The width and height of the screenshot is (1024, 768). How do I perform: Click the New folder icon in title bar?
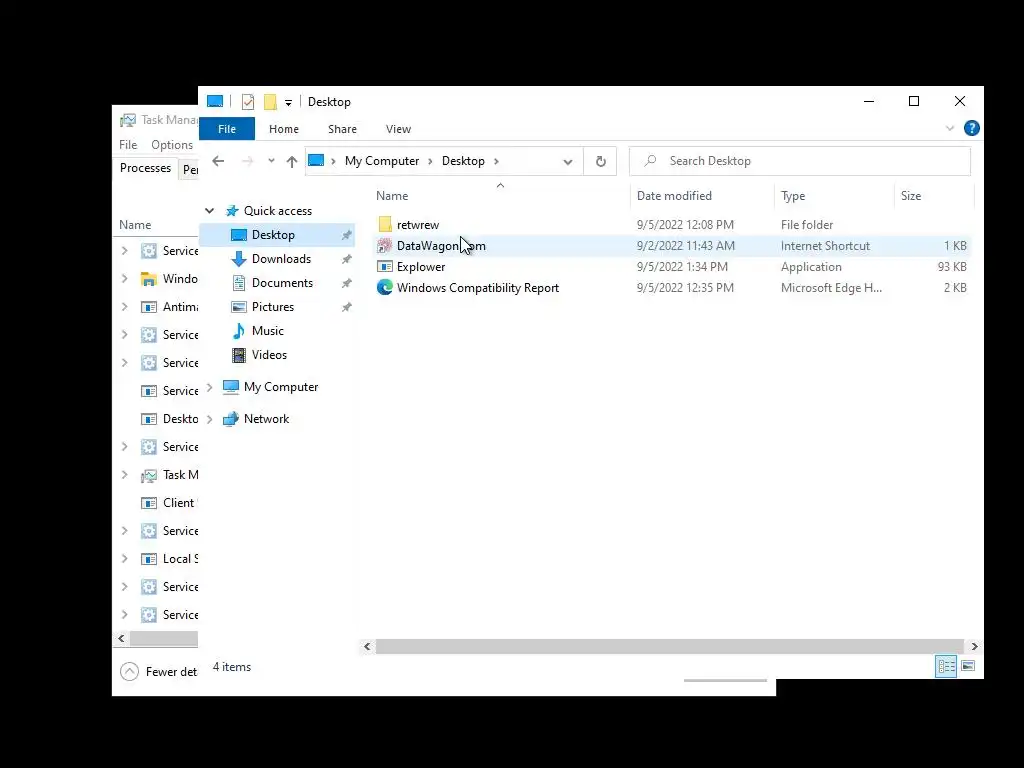tap(270, 102)
